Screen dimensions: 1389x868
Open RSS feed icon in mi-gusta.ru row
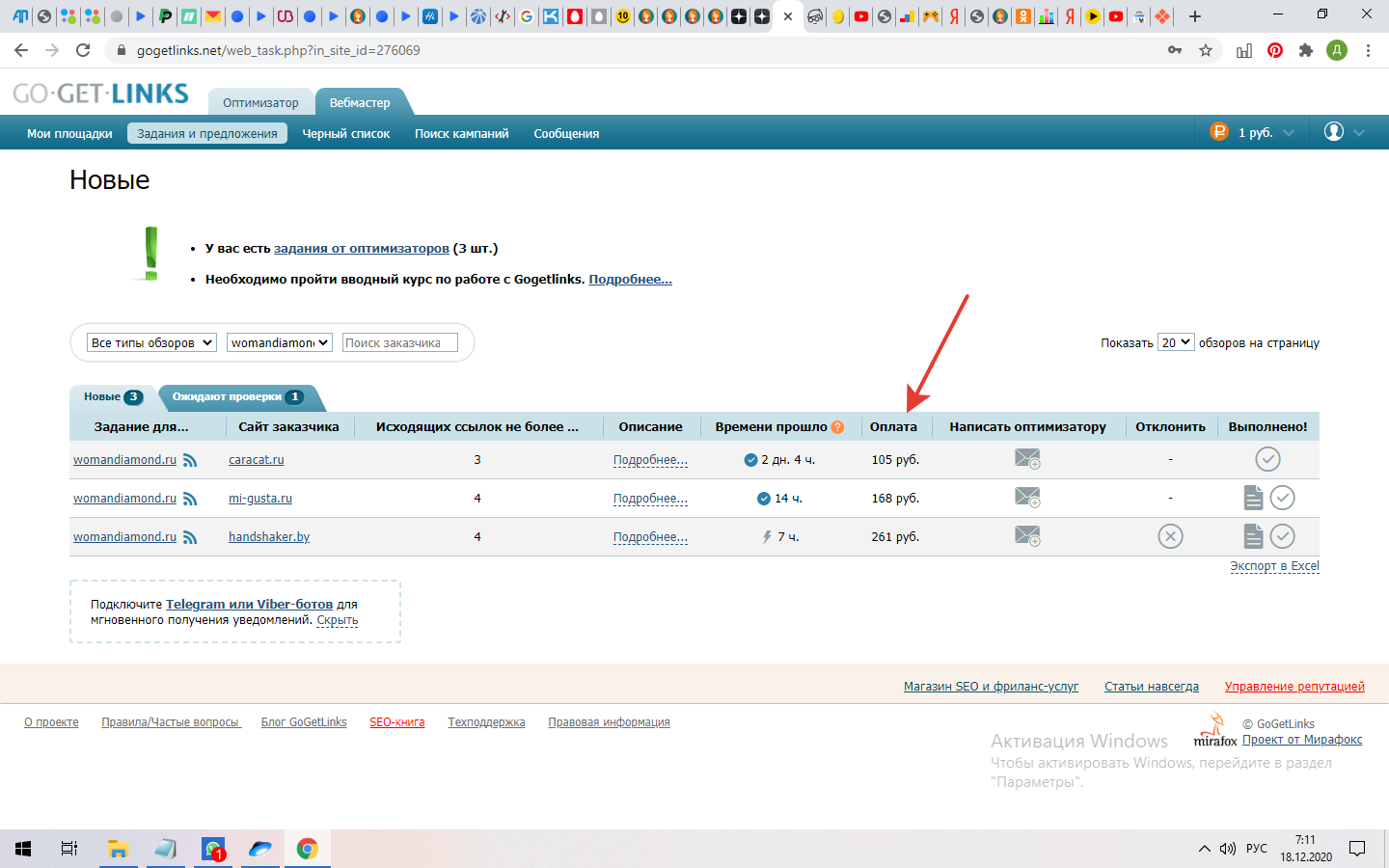[x=190, y=499]
